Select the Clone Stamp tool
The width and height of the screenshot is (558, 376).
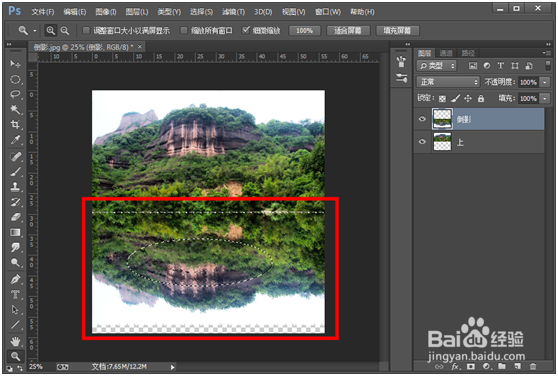(x=15, y=187)
